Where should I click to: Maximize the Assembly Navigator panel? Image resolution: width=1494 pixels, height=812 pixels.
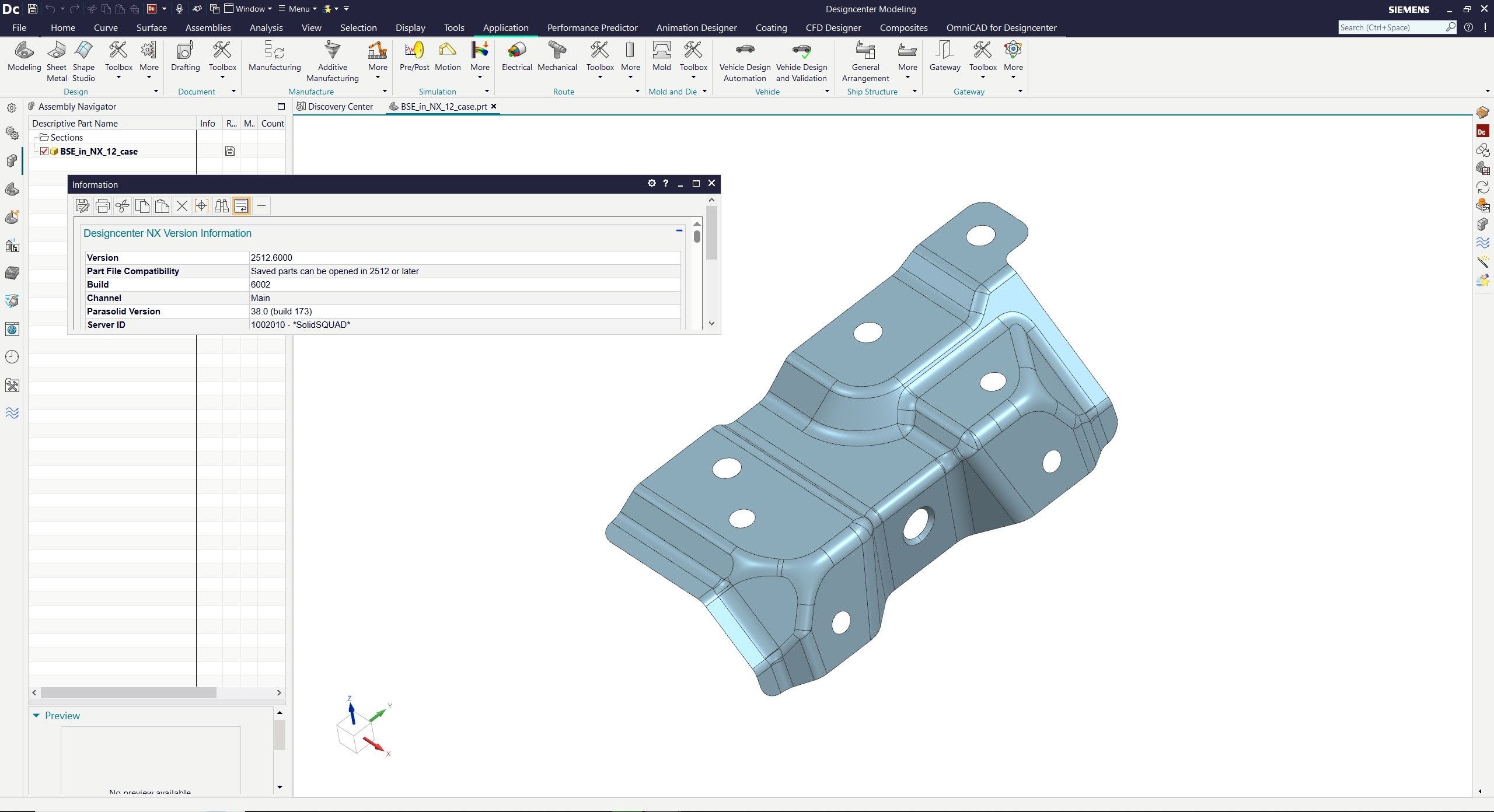coord(281,106)
